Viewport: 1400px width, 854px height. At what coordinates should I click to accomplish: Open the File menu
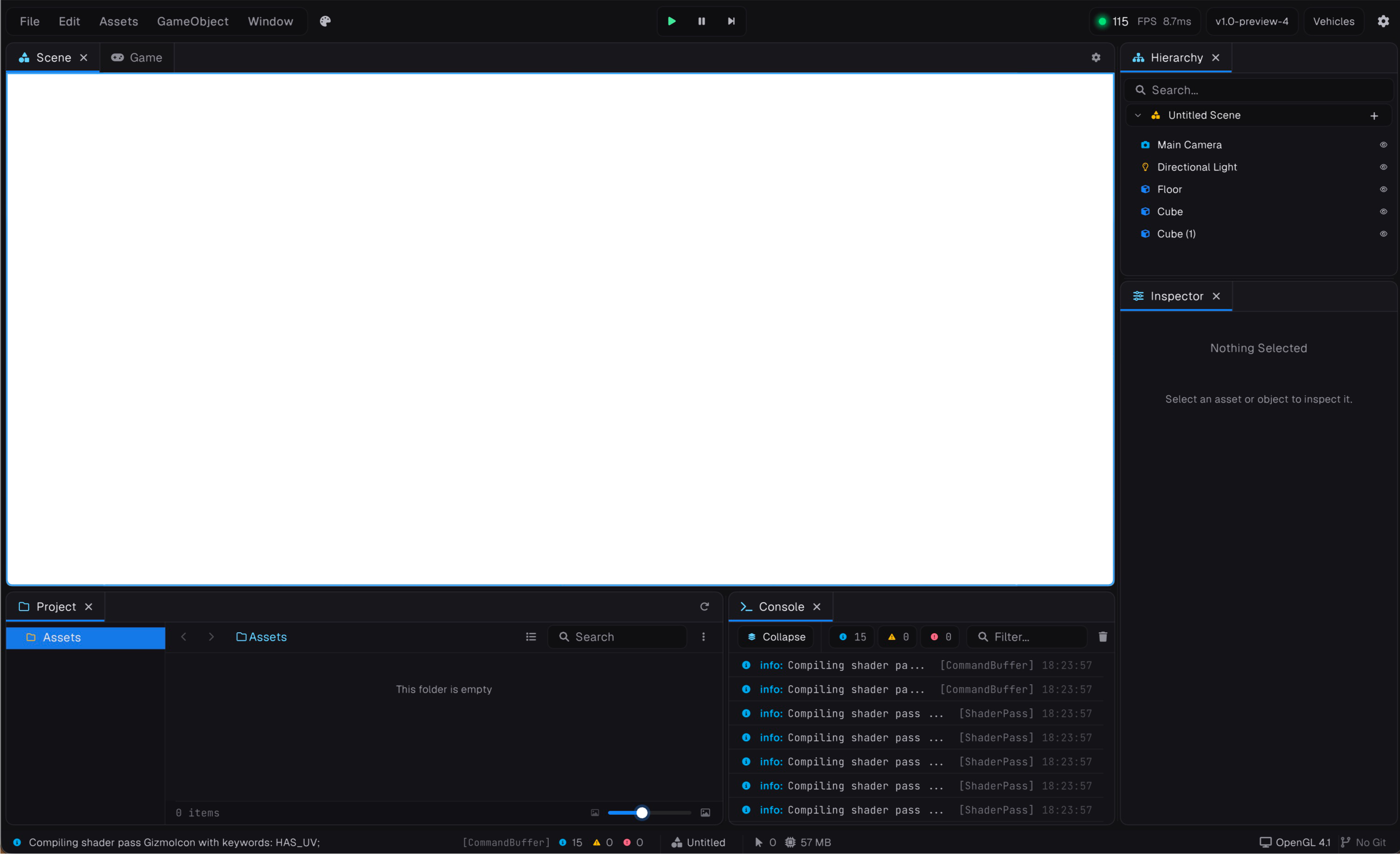[x=30, y=21]
